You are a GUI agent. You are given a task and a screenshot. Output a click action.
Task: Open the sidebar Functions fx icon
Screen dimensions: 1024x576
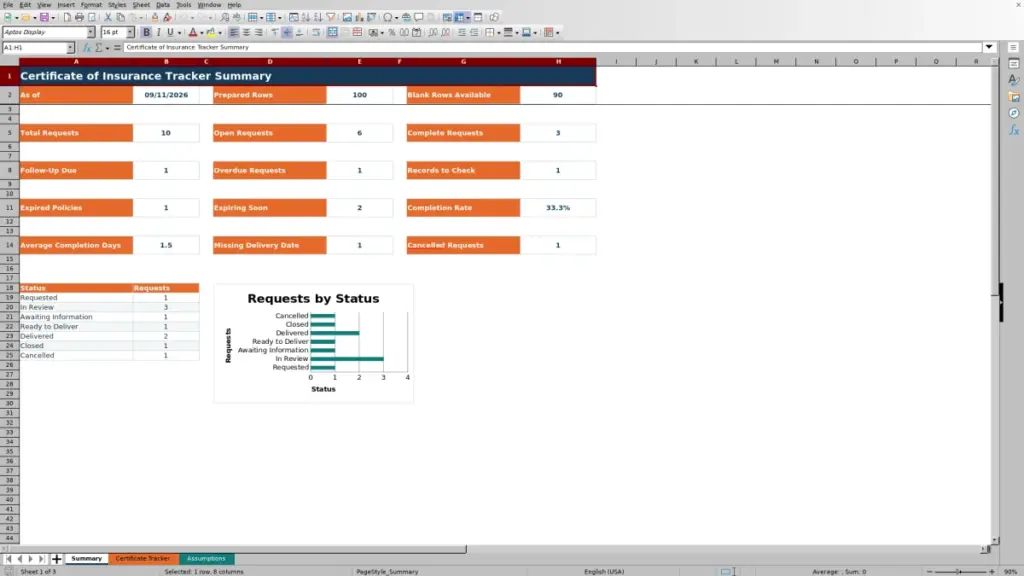(x=1014, y=130)
